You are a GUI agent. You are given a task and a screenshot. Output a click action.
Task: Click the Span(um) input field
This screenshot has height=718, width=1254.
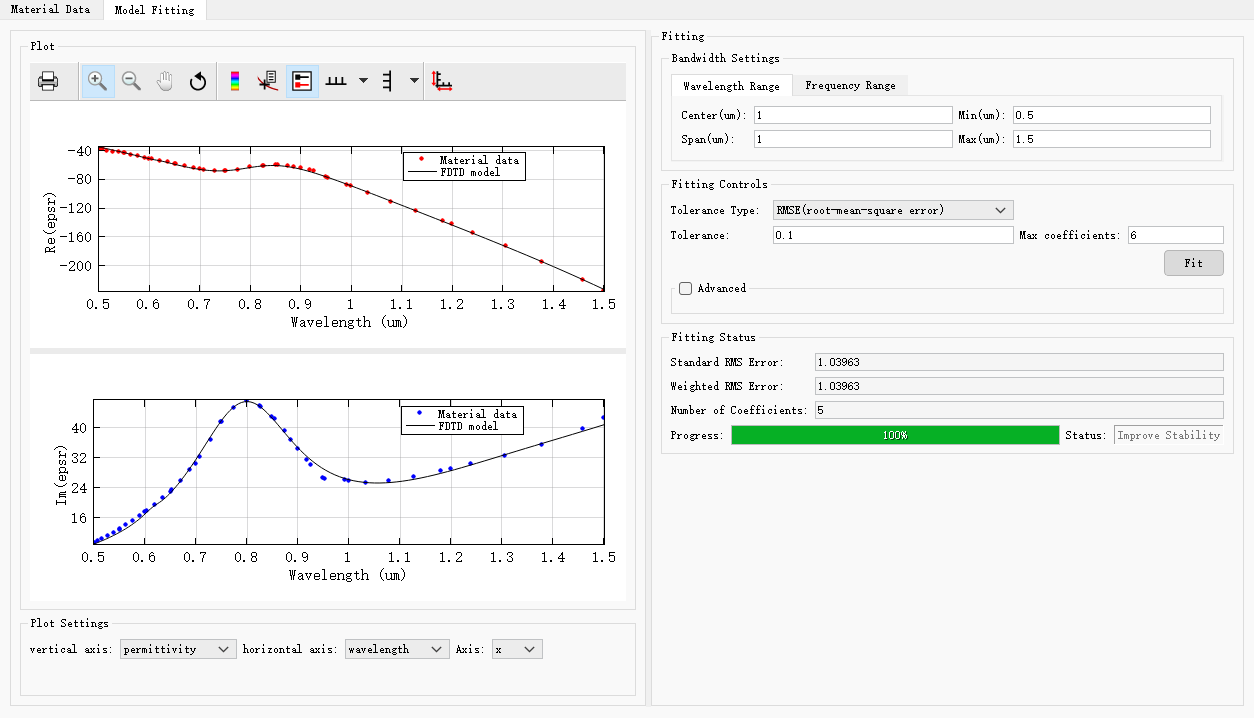click(x=853, y=139)
